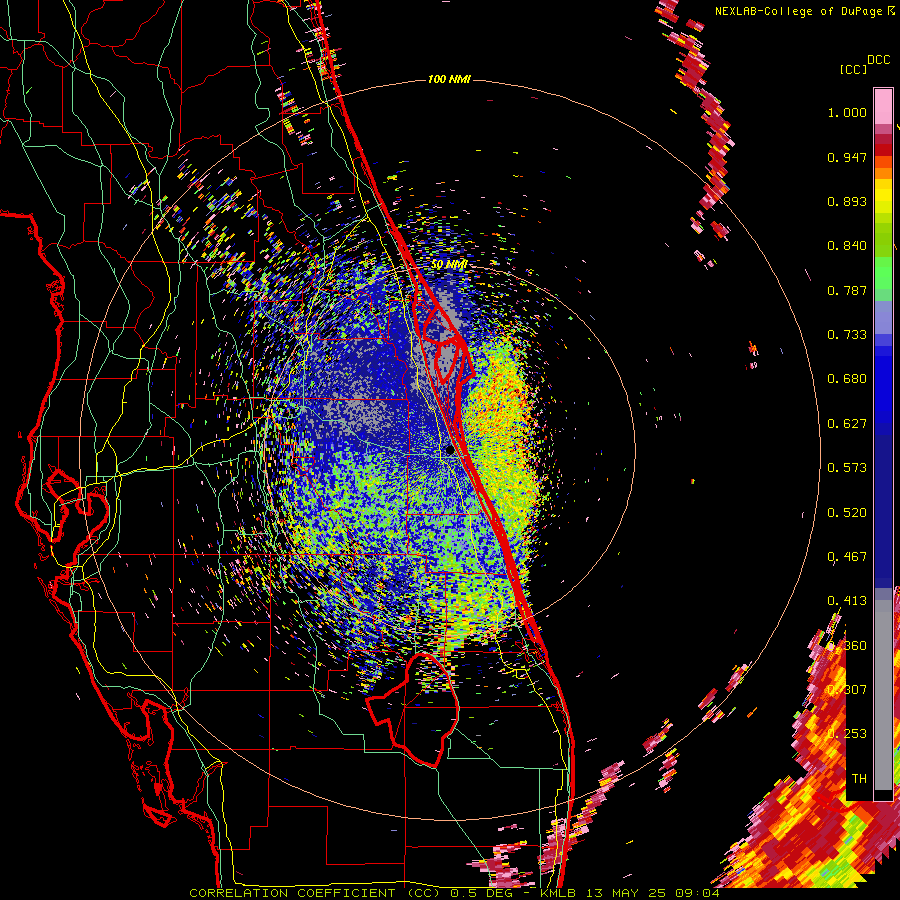Select the 0.307 value on the color scale

click(x=847, y=690)
